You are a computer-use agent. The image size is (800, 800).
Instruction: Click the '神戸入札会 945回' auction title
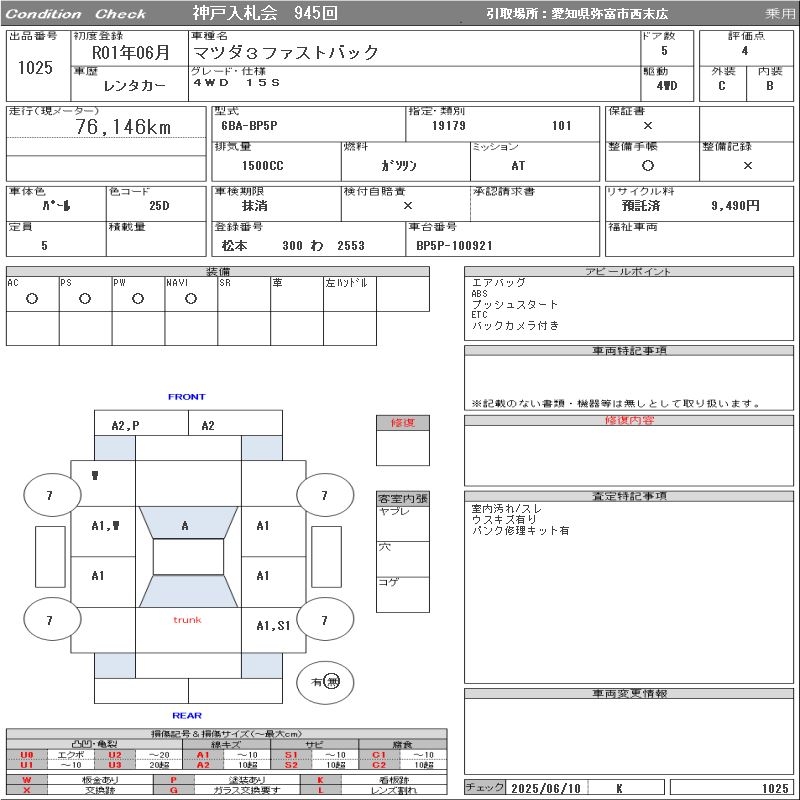[265, 13]
